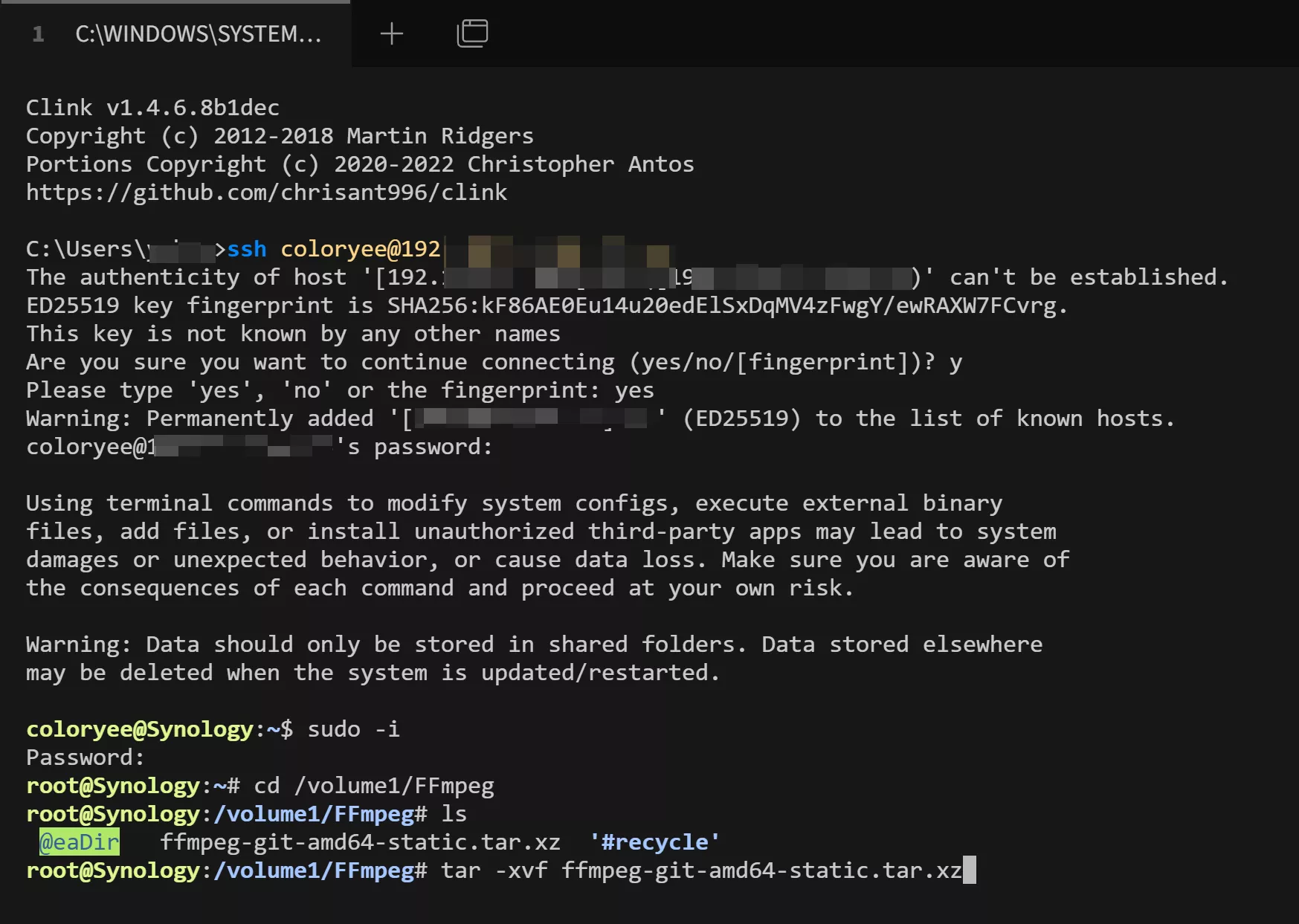
Task: Click the 'Warning: Permanently added' line
Action: click(600, 419)
